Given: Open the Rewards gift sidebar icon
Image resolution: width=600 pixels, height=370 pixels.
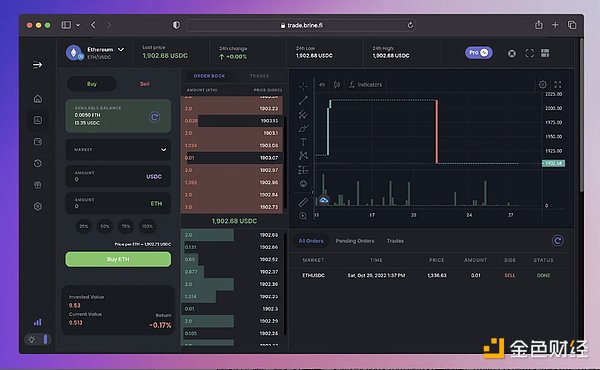Looking at the screenshot, I should point(38,185).
